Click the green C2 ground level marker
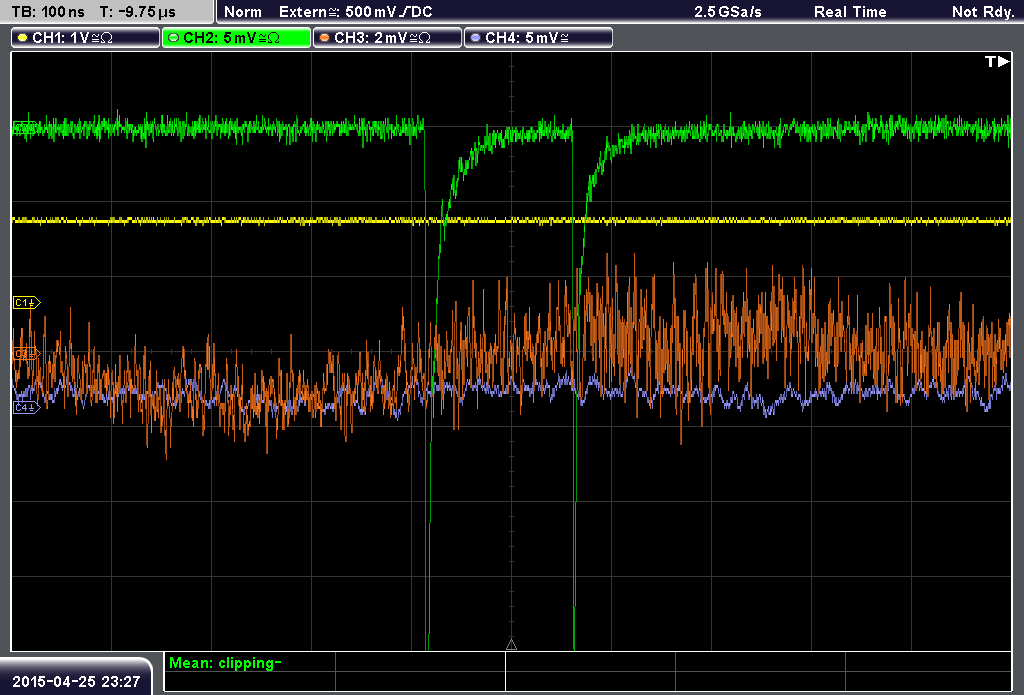The width and height of the screenshot is (1024, 695). point(25,128)
